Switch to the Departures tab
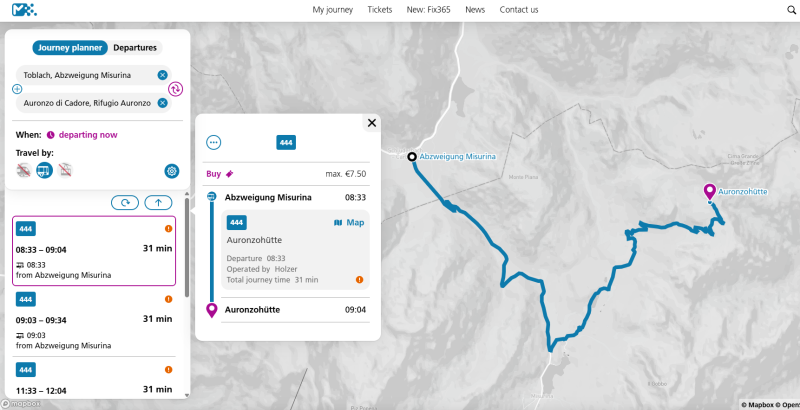Screen dimensions: 800x410 coord(135,48)
